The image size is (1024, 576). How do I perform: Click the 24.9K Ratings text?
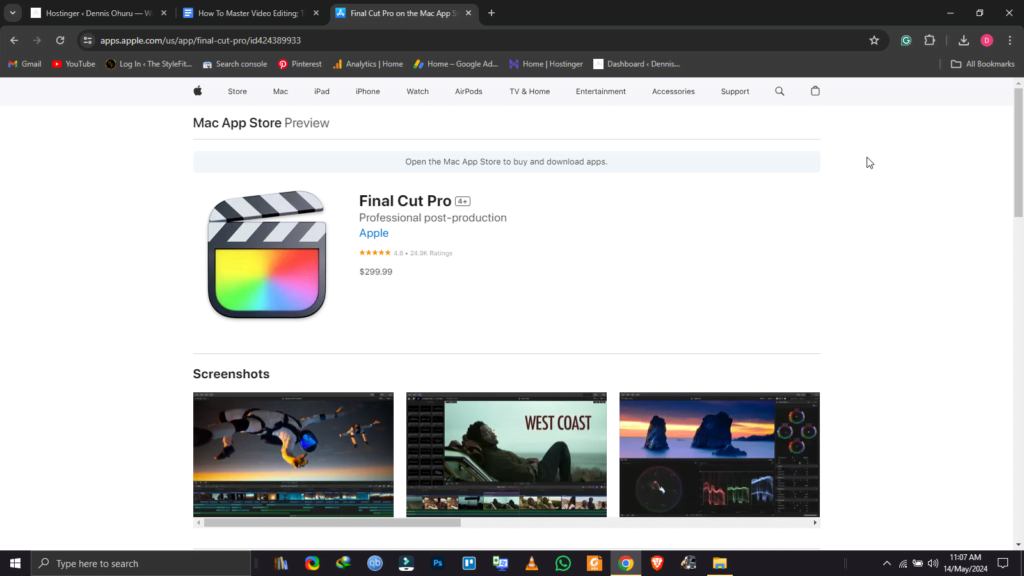pos(431,253)
